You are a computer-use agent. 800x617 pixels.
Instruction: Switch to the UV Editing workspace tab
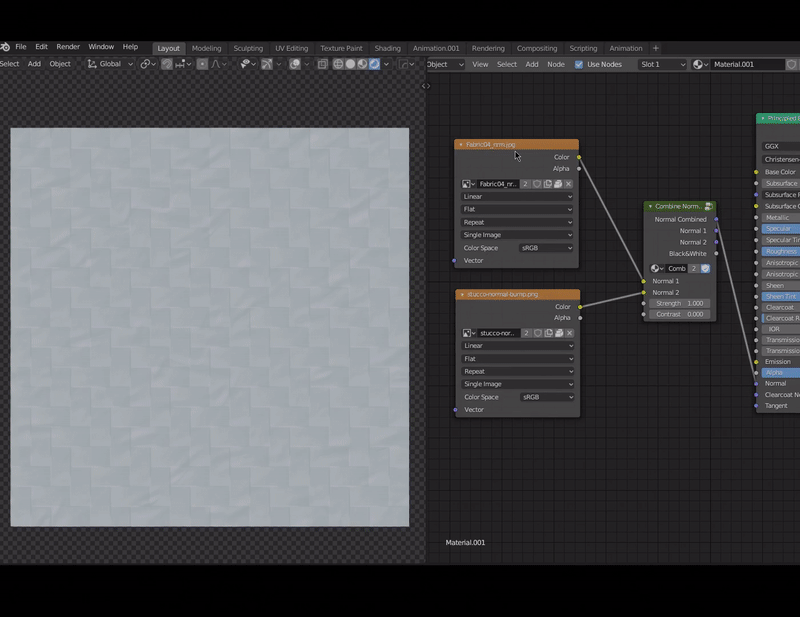click(x=291, y=48)
